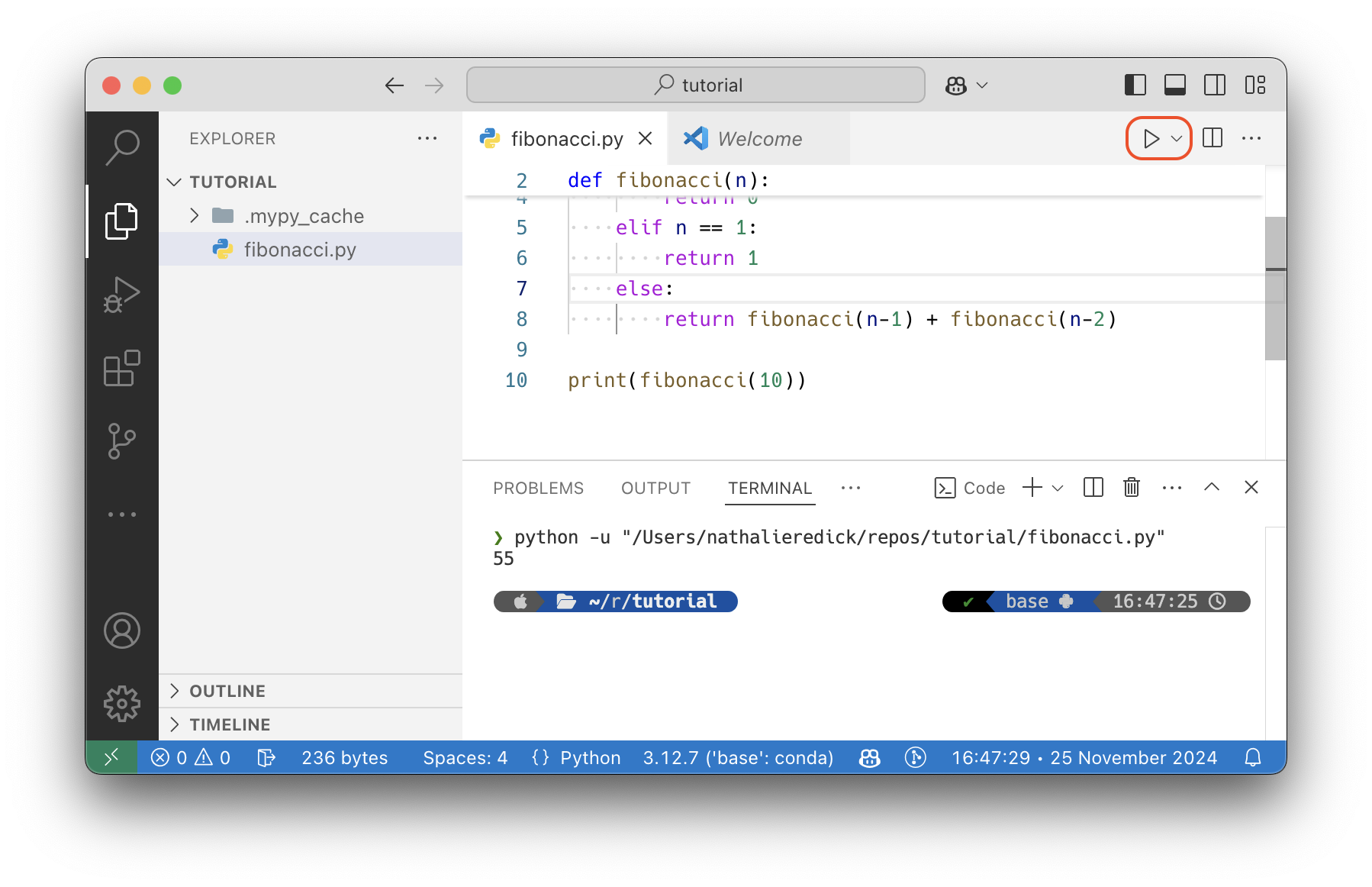This screenshot has height=887, width=1372.
Task: Open notifications bell
Action: [x=1253, y=757]
